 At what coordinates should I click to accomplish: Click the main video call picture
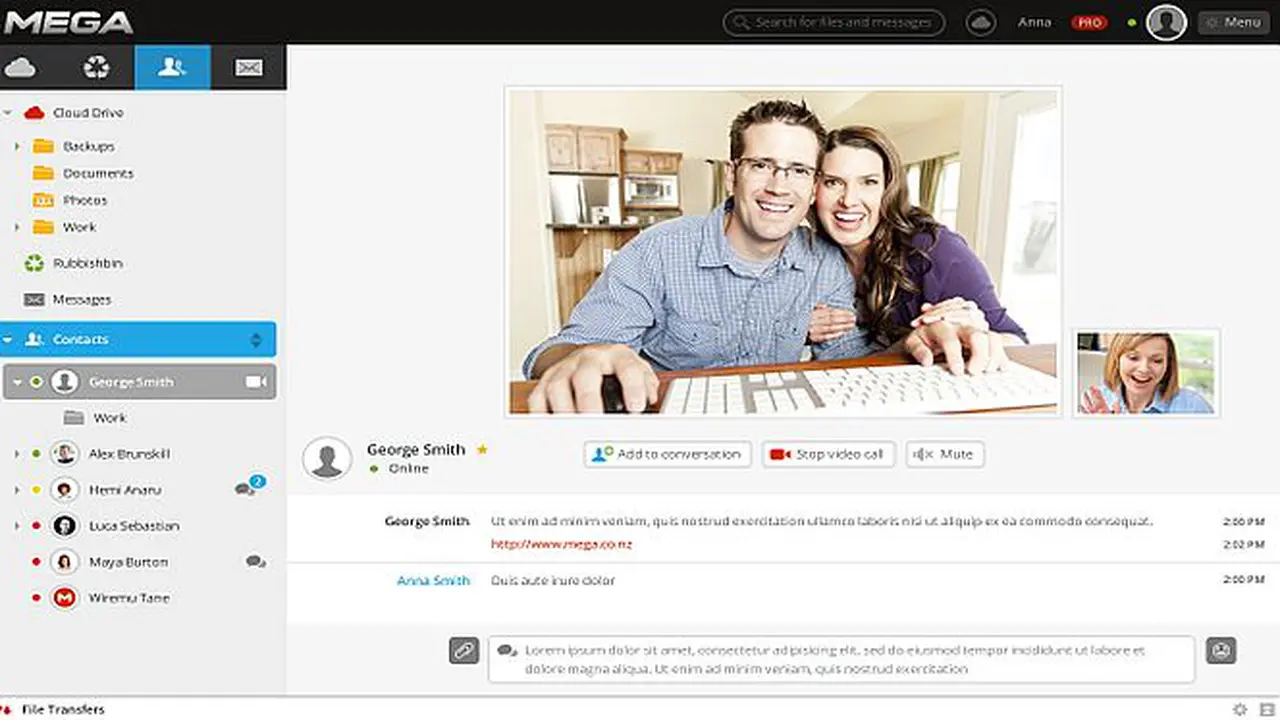pos(783,251)
